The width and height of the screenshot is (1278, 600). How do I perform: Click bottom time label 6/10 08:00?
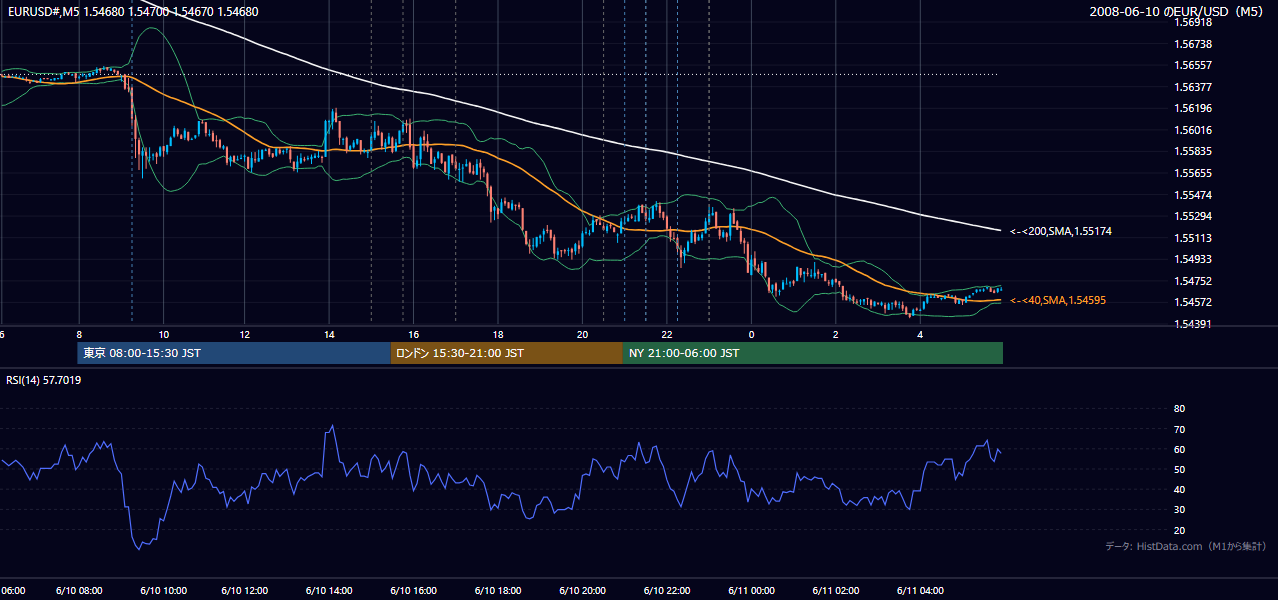pos(77,590)
